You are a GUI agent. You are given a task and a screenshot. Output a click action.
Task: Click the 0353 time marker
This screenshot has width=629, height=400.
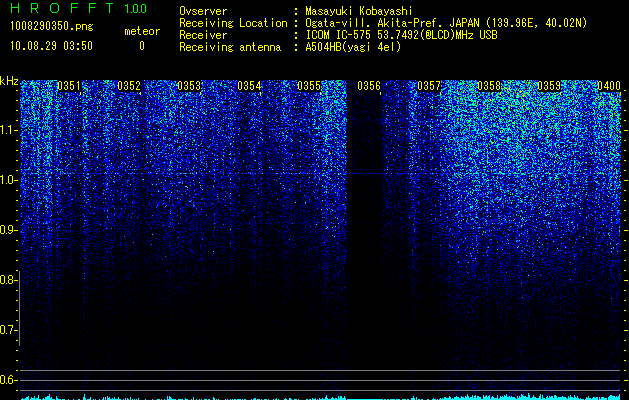point(189,86)
